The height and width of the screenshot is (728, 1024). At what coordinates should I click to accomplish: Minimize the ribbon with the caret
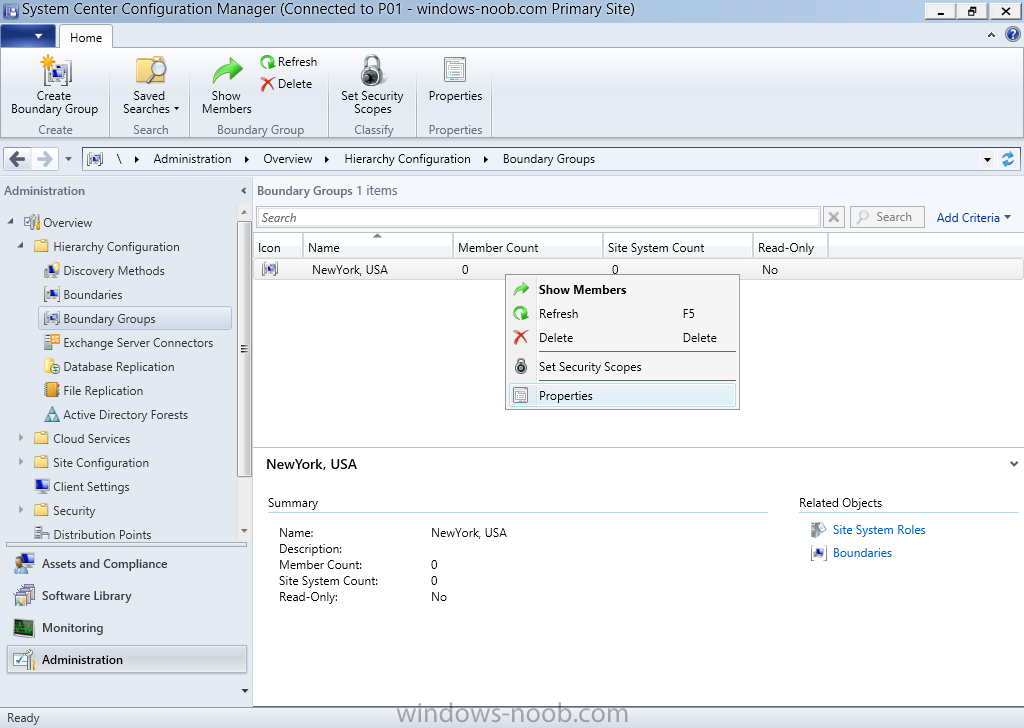click(991, 35)
